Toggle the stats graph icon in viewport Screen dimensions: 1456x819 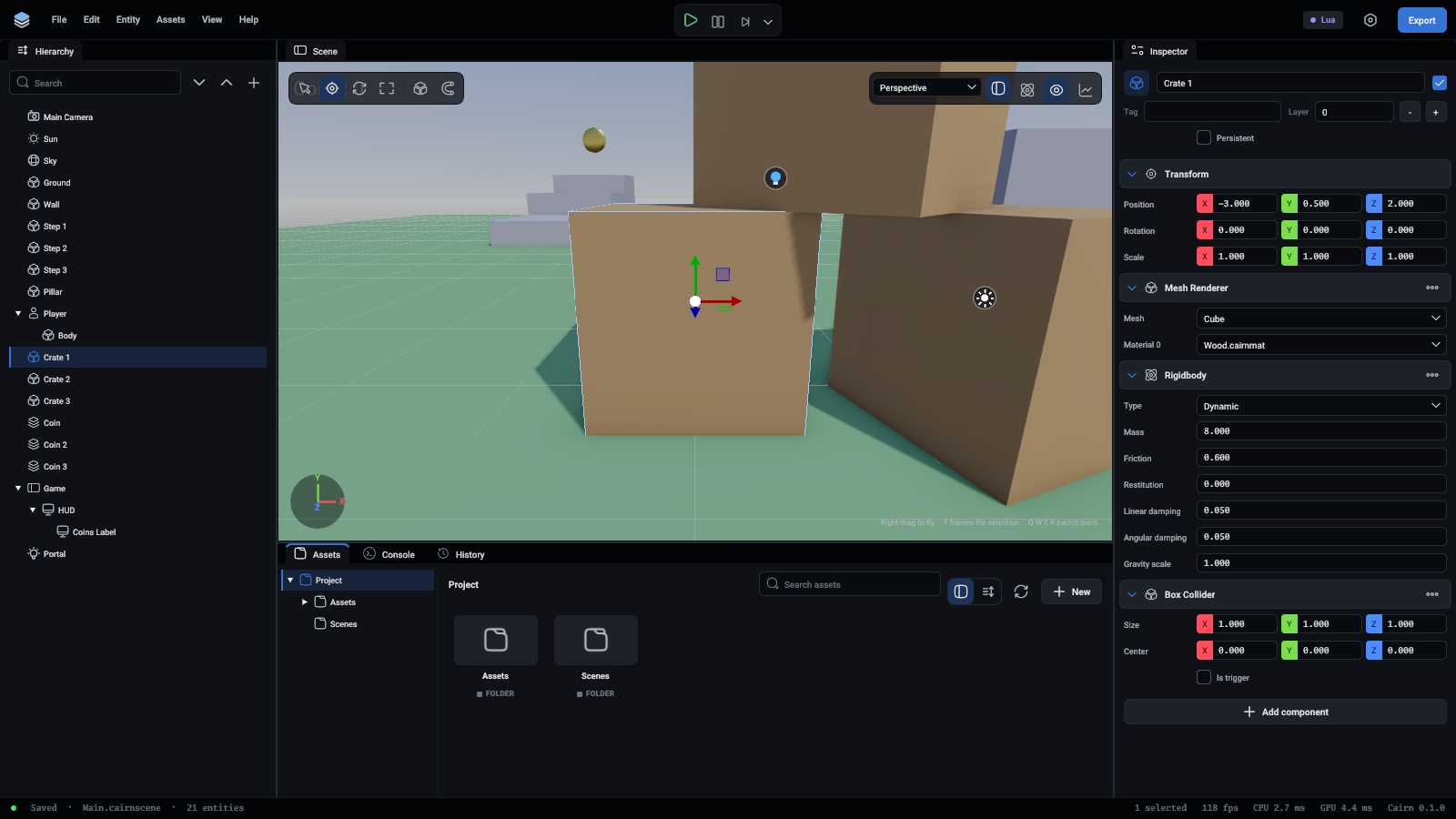point(1086,89)
